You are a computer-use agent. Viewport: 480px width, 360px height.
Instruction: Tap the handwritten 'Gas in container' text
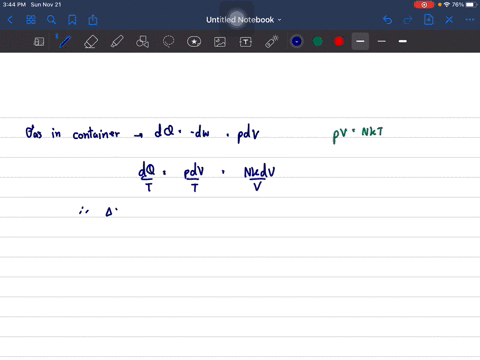tap(72, 133)
